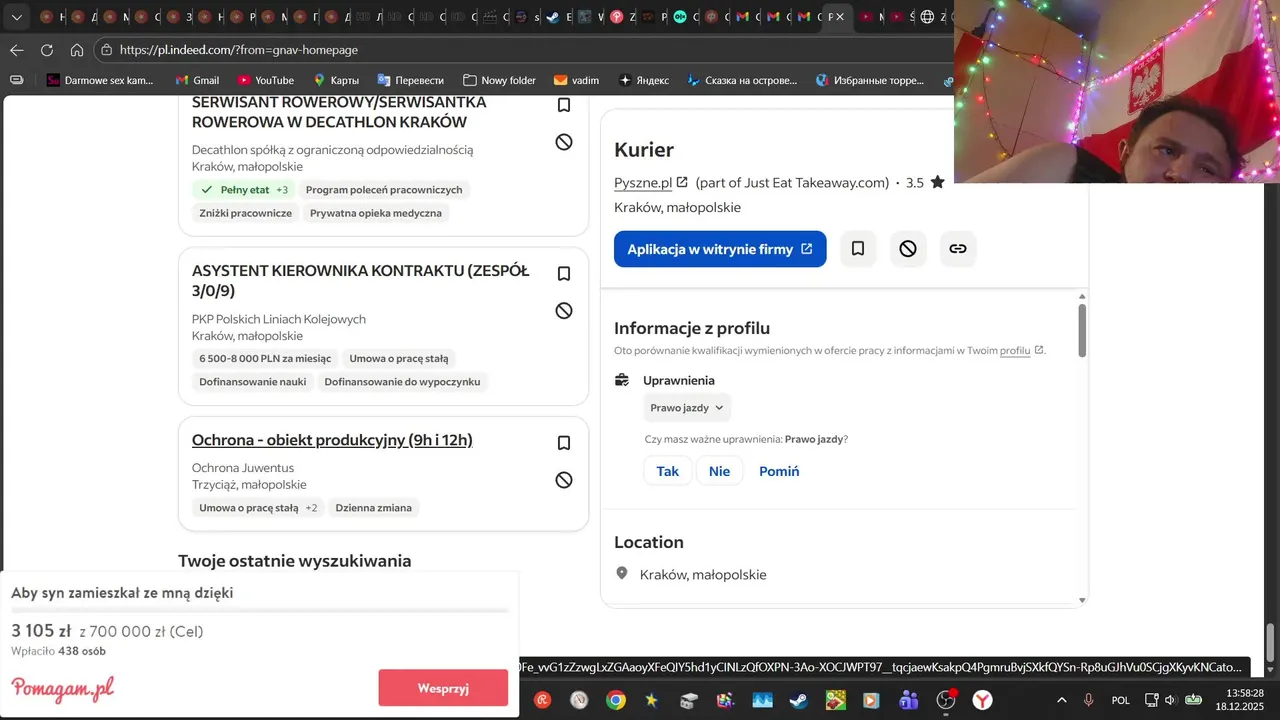This screenshot has height=720, width=1280.
Task: Go back with the browser arrow
Action: [17, 50]
